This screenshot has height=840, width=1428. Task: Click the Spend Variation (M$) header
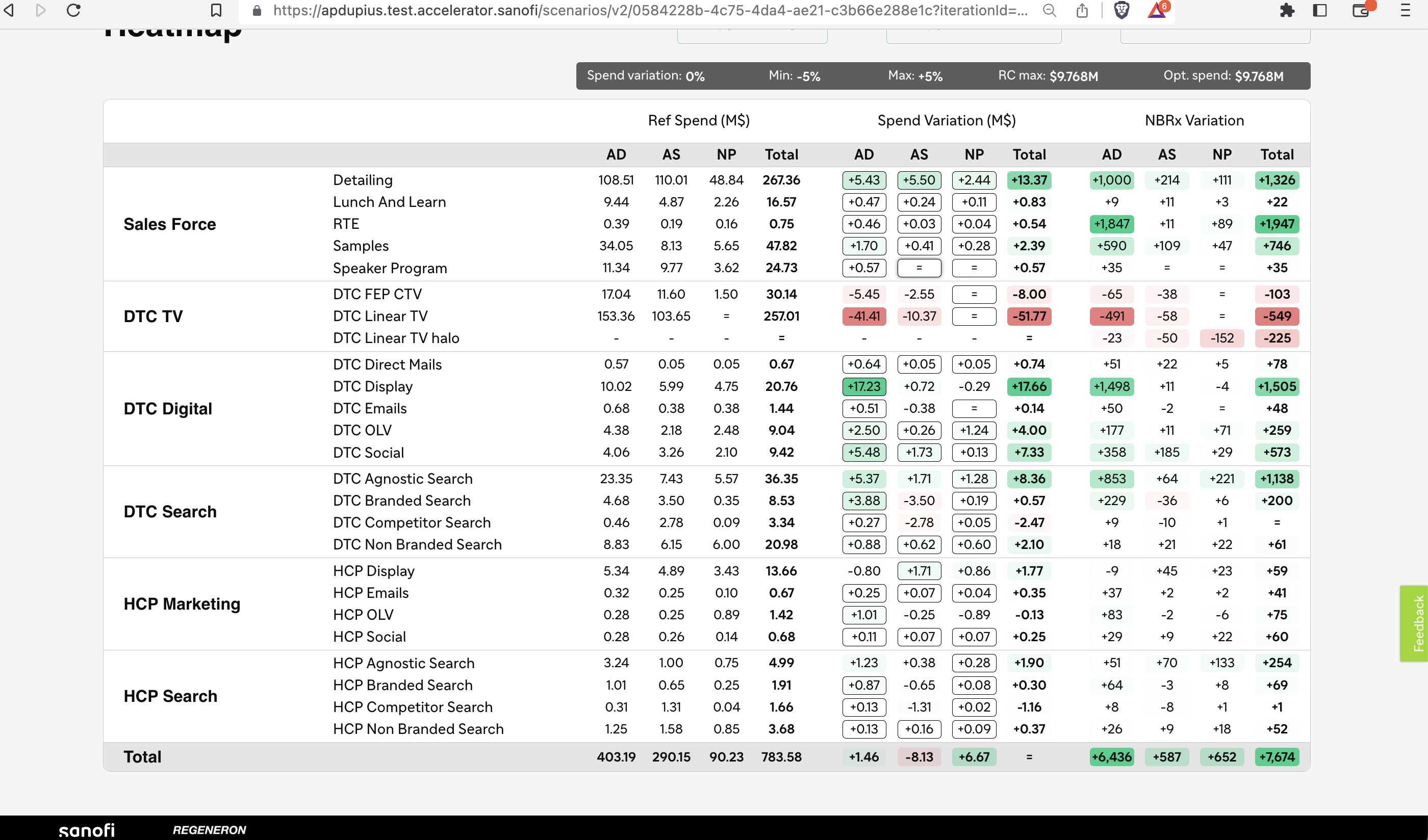click(947, 121)
